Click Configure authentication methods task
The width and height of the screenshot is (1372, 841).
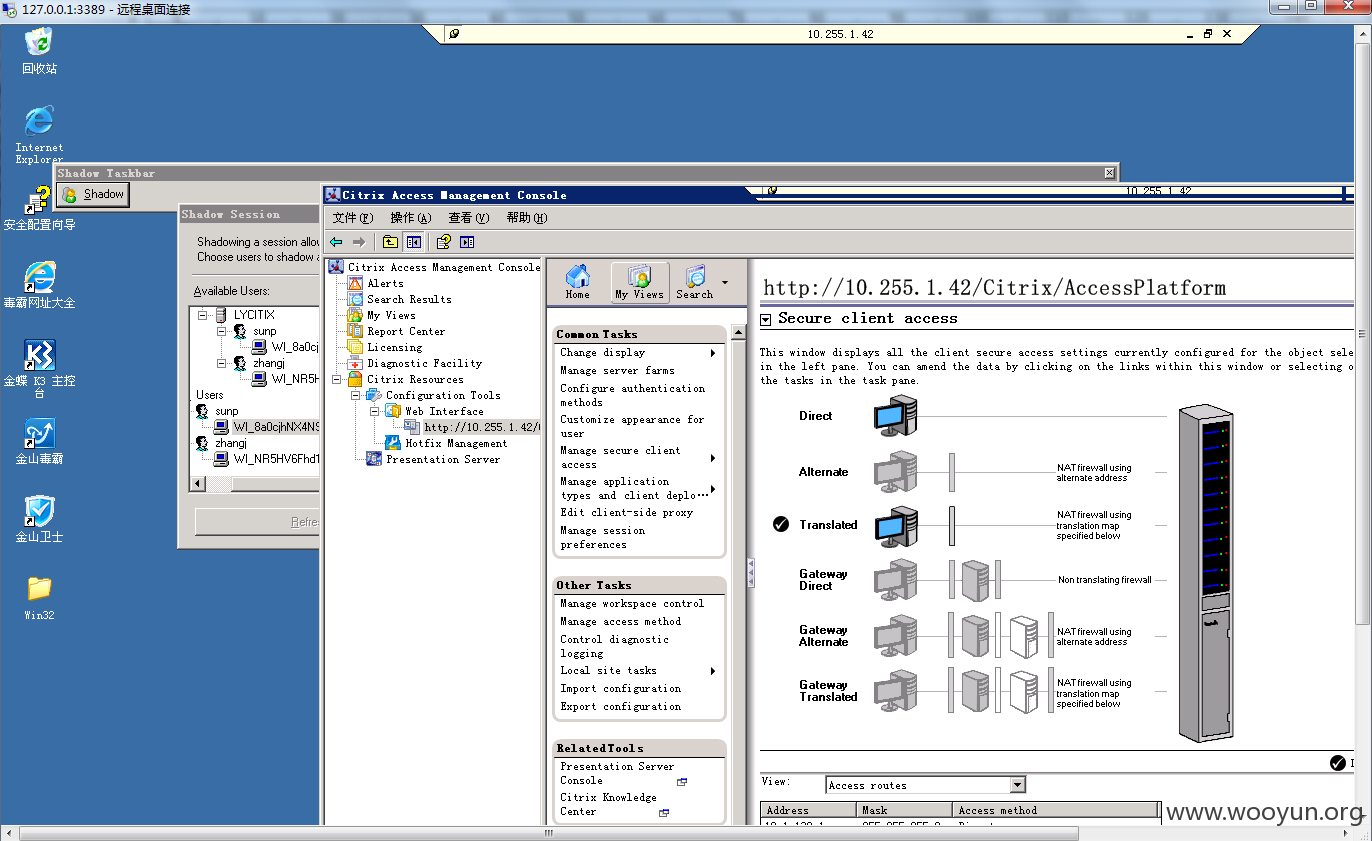(632, 396)
